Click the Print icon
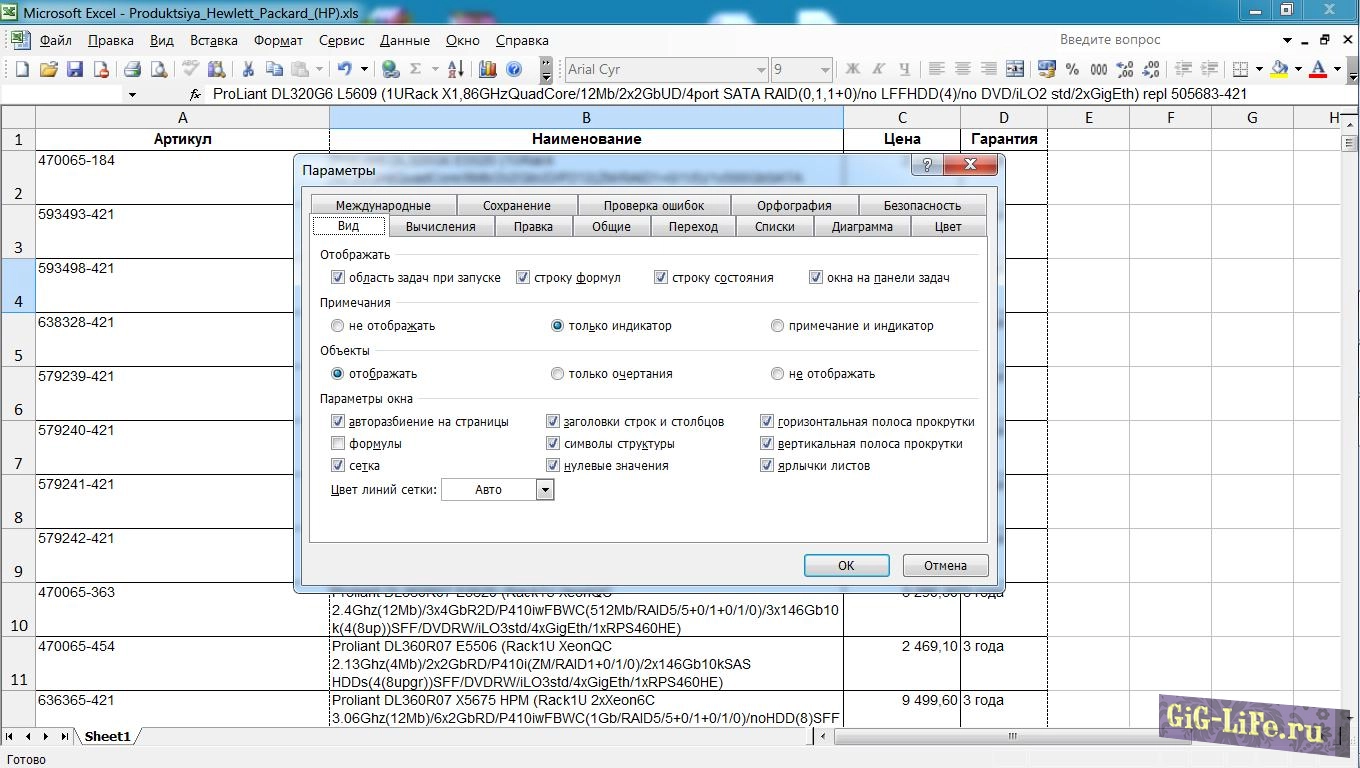Viewport: 1360px width, 768px height. 132,69
